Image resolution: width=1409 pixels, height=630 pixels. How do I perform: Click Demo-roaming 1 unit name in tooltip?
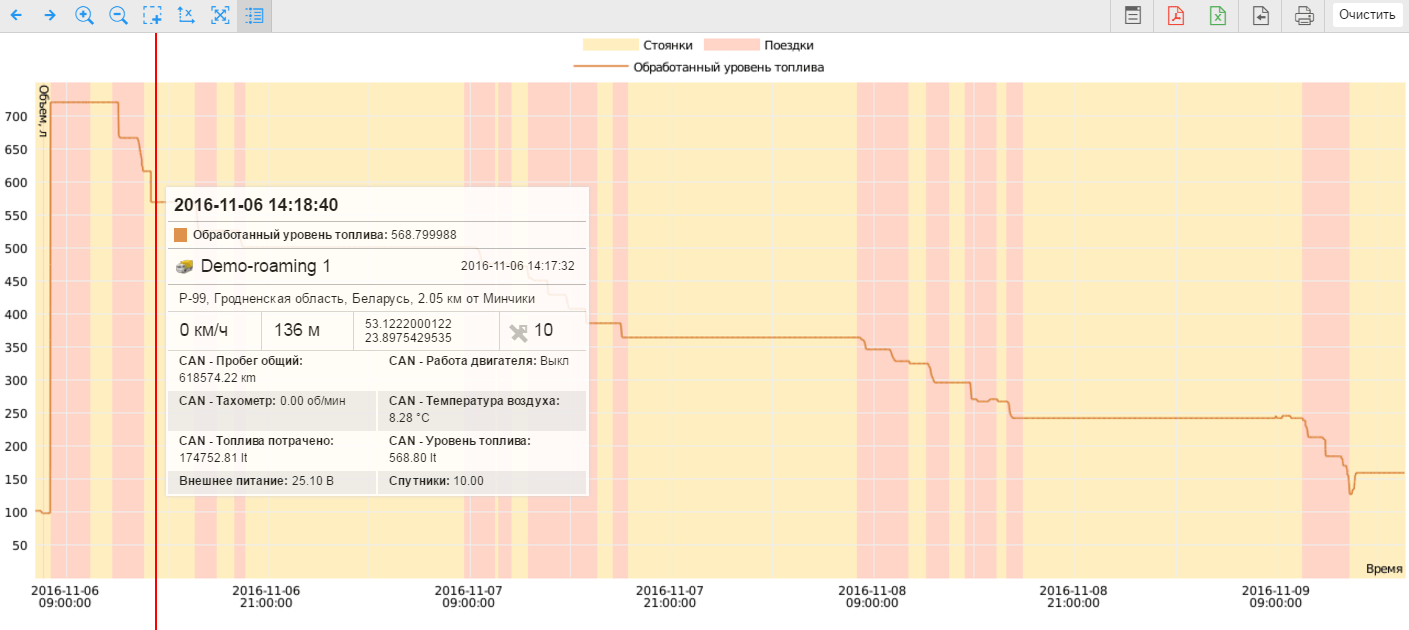tap(265, 267)
